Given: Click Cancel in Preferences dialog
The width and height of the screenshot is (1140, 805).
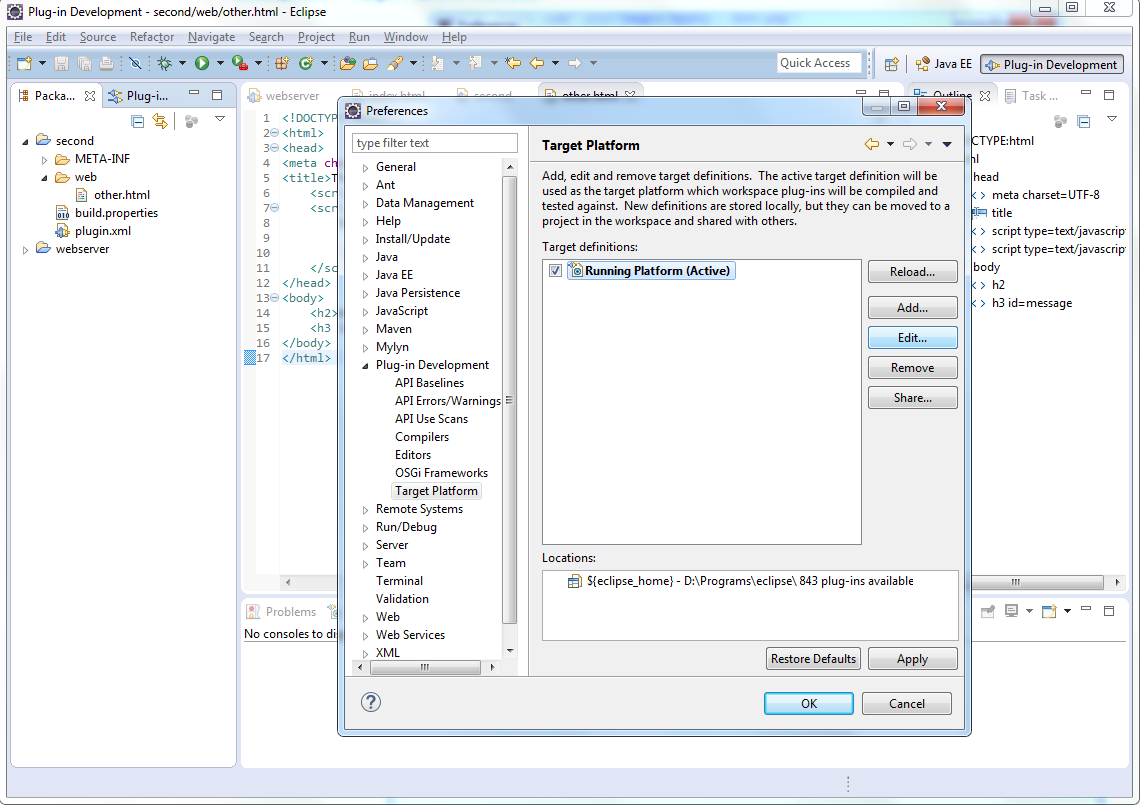Looking at the screenshot, I should click(907, 703).
